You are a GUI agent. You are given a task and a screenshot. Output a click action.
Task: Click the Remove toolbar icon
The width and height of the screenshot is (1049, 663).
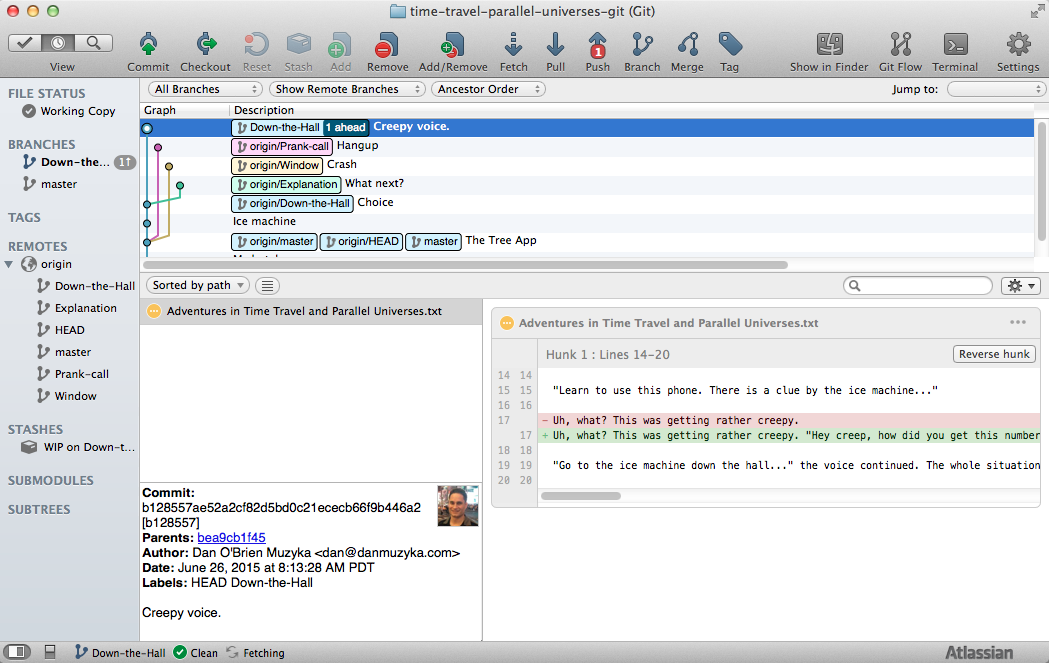point(387,45)
